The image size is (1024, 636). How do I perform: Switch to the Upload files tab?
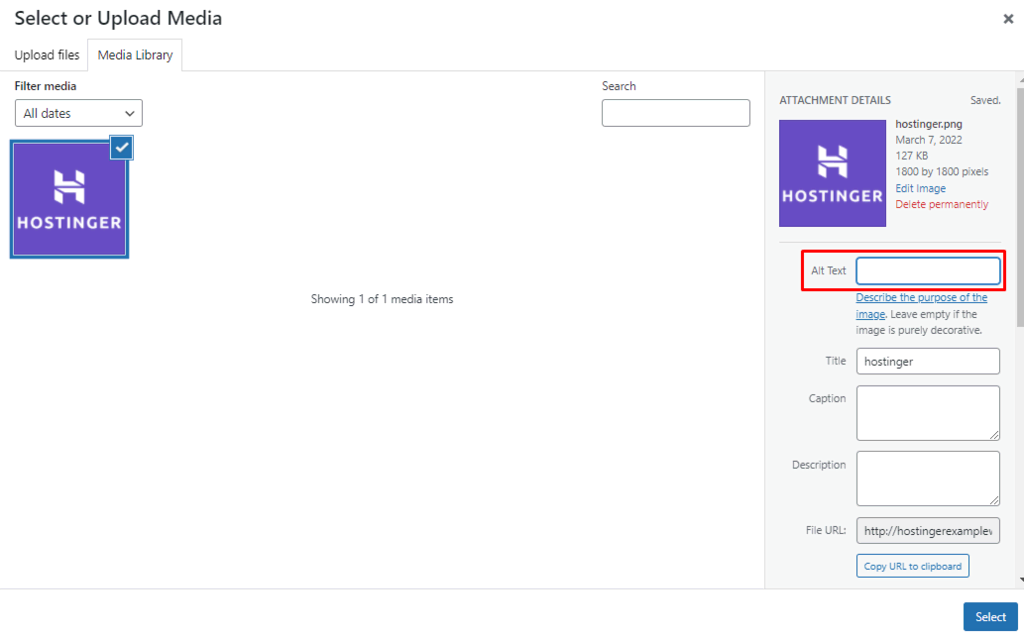[x=47, y=55]
